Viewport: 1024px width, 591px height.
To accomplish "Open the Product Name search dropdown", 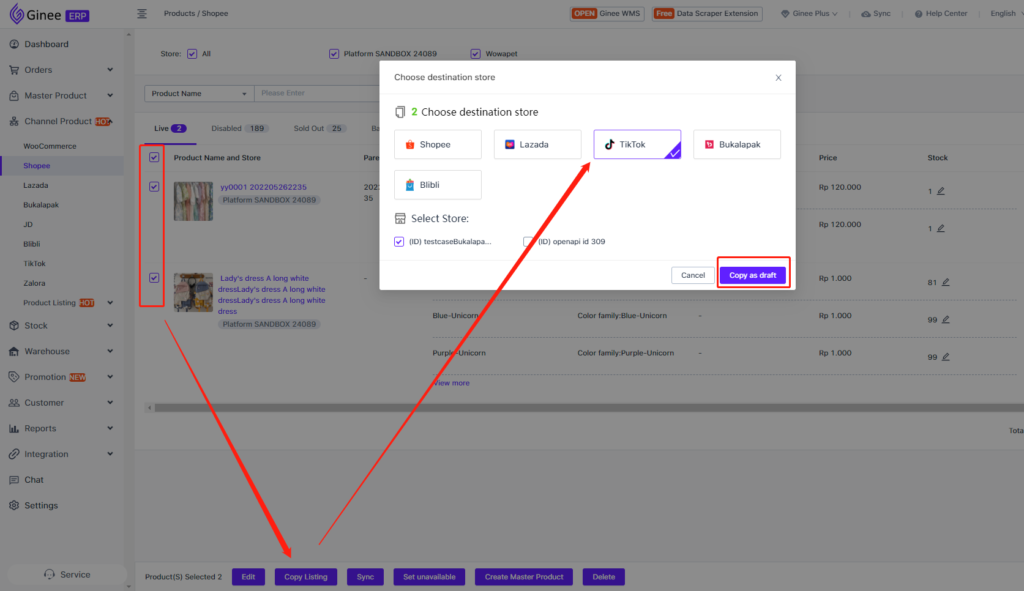I will 199,93.
